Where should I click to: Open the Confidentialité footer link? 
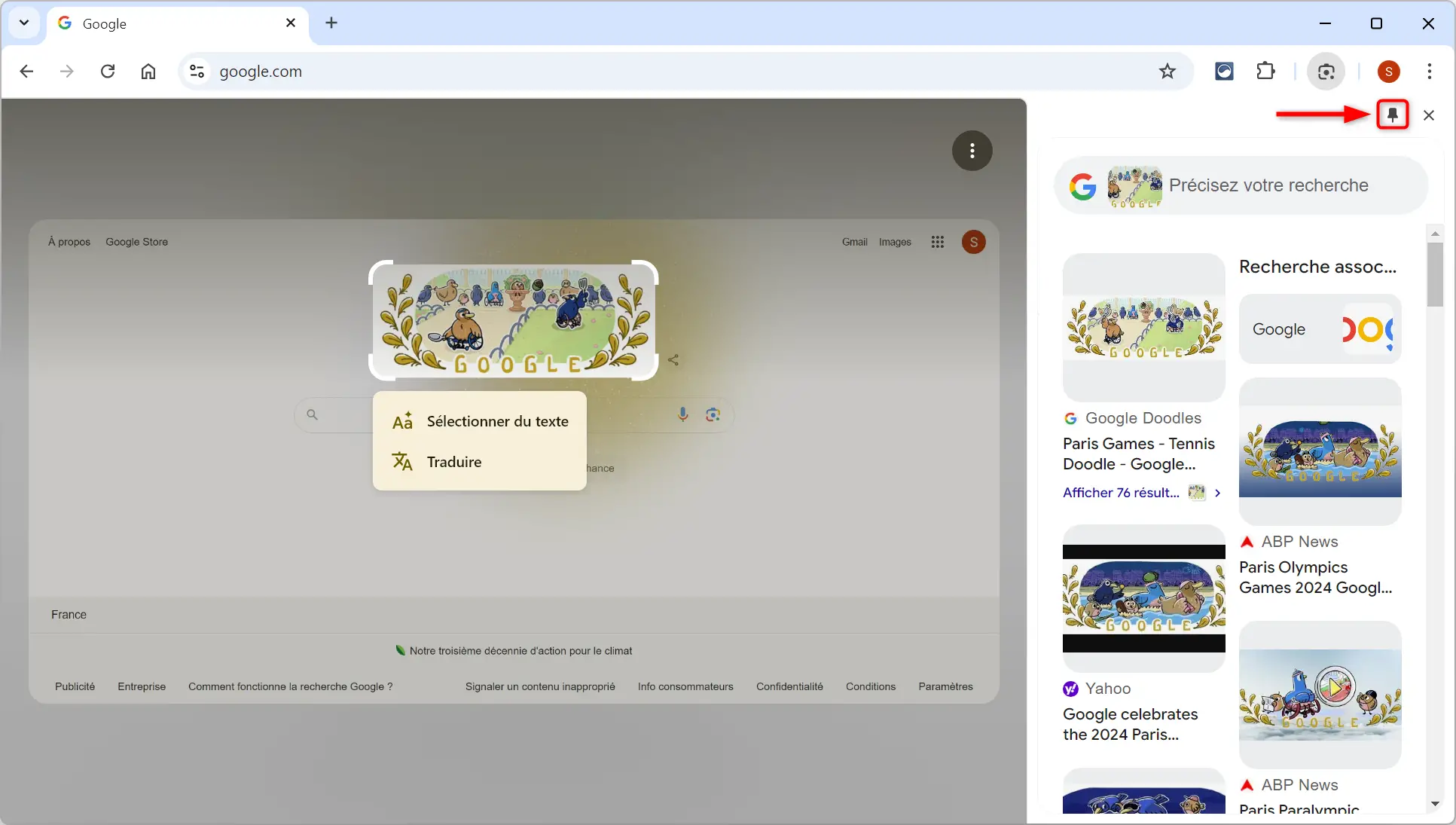point(789,686)
